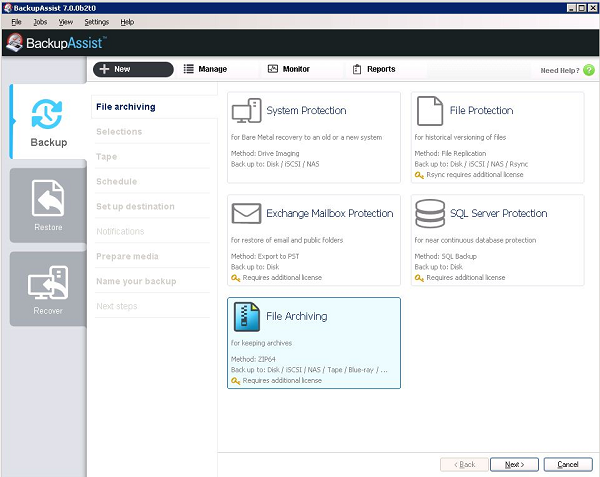600x477 pixels.
Task: Open the Settings menu
Action: [96, 22]
